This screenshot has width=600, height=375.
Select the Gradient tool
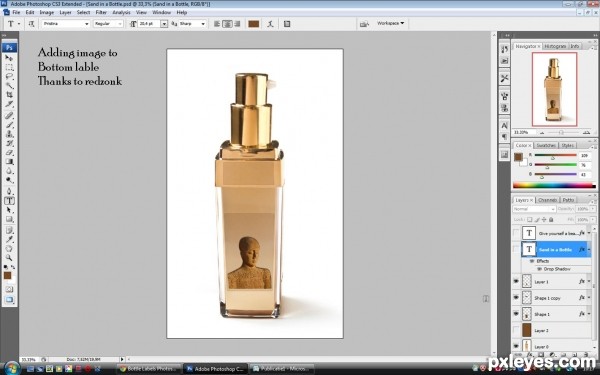(x=9, y=161)
